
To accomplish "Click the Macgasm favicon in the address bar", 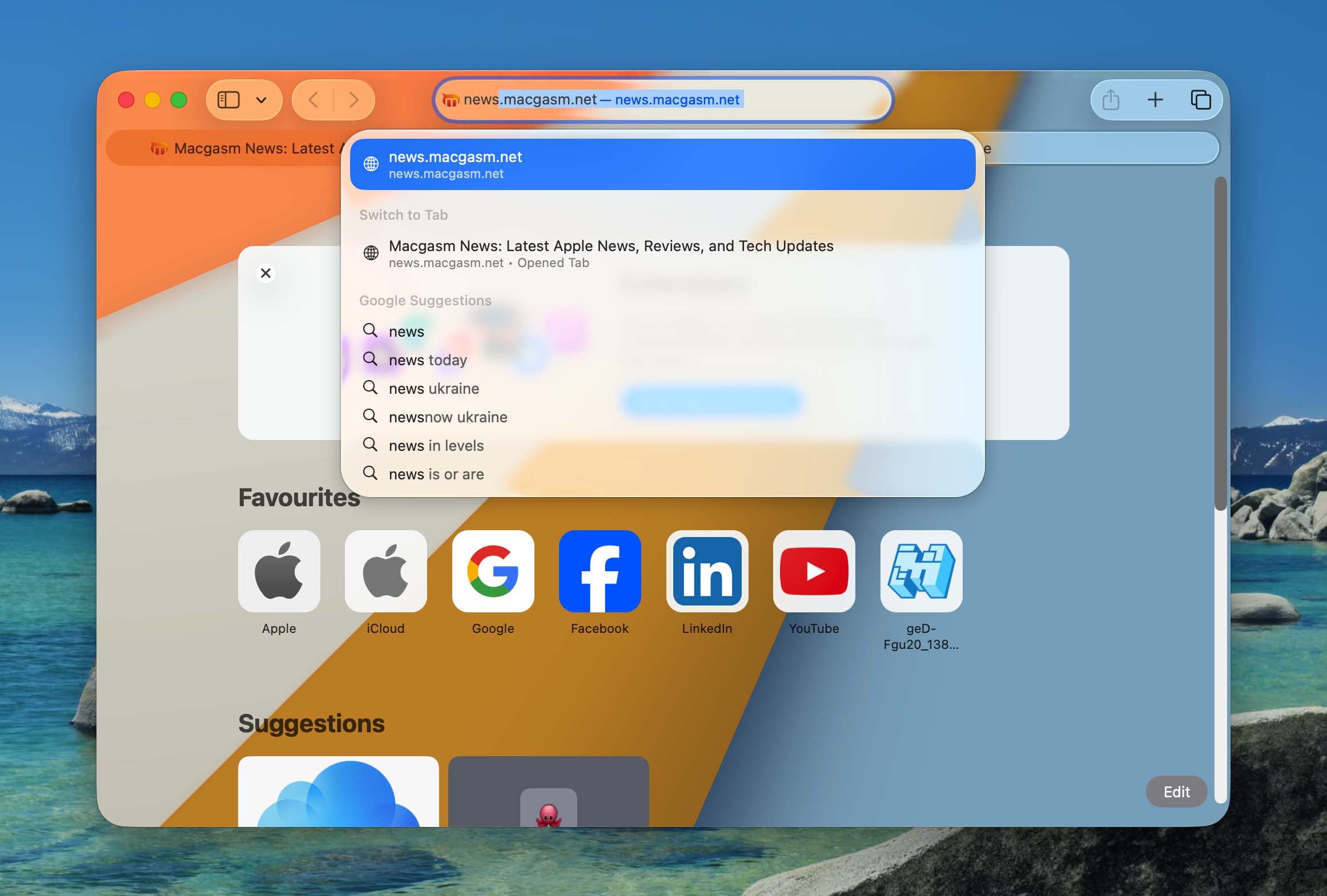I will coord(451,100).
